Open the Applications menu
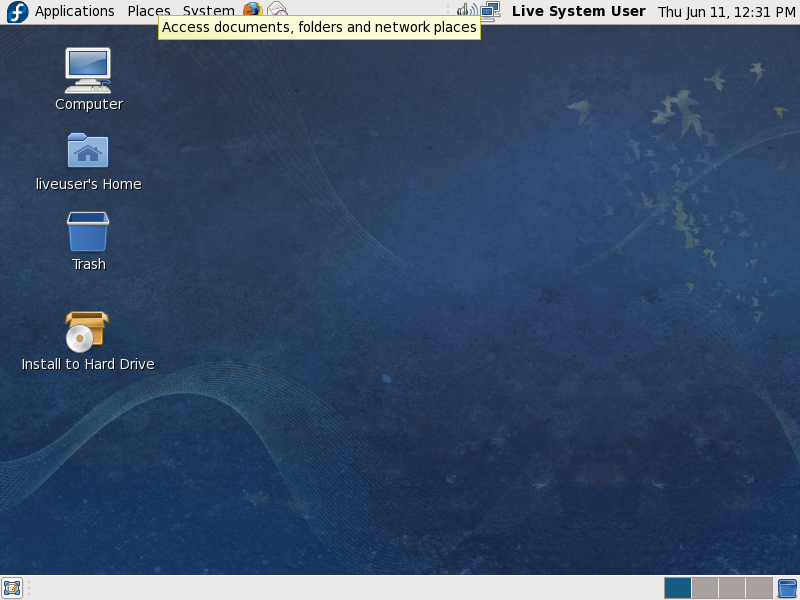Viewport: 800px width, 600px height. point(74,11)
